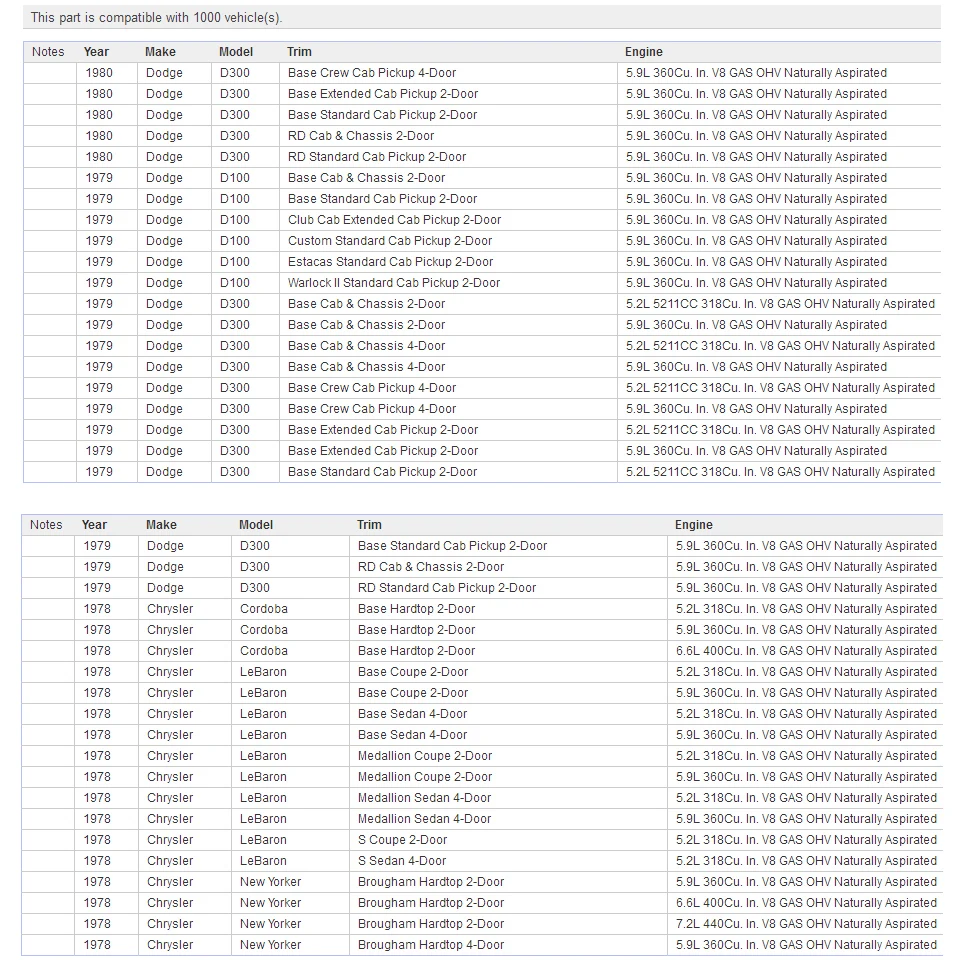Click 'S Sedan 4-Door' trim cell

coord(402,861)
